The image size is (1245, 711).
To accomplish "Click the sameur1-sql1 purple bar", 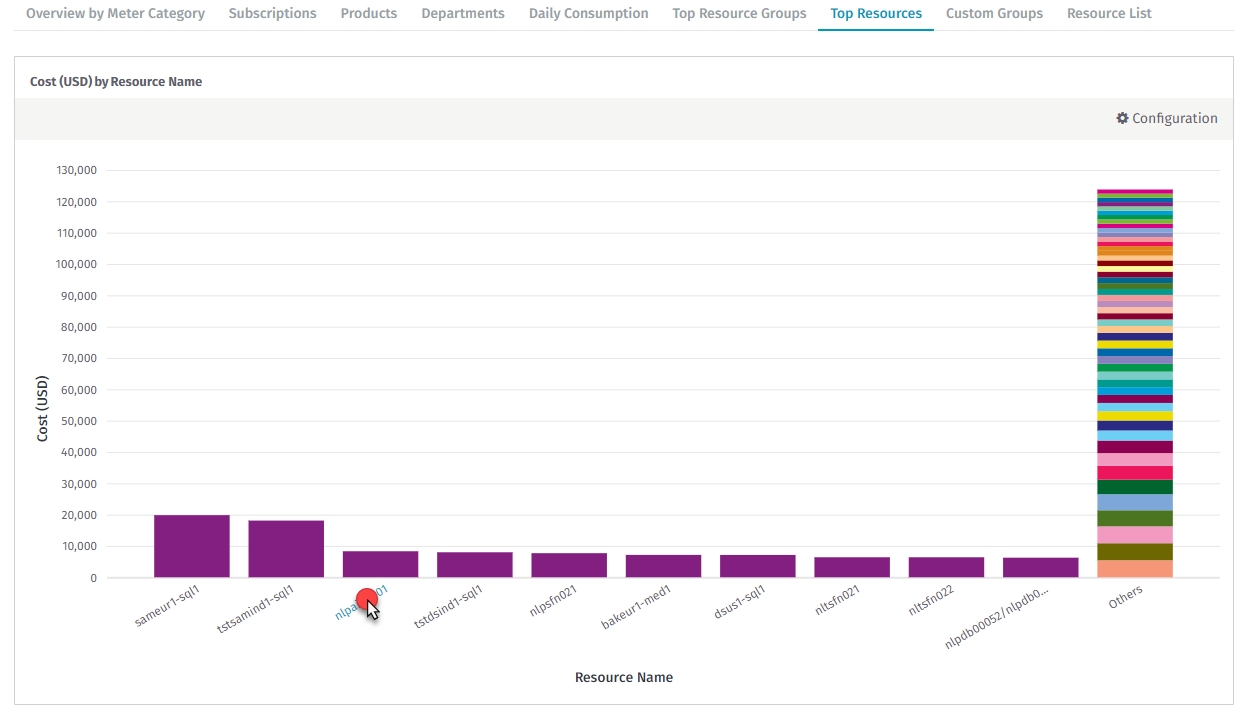I will [x=191, y=546].
